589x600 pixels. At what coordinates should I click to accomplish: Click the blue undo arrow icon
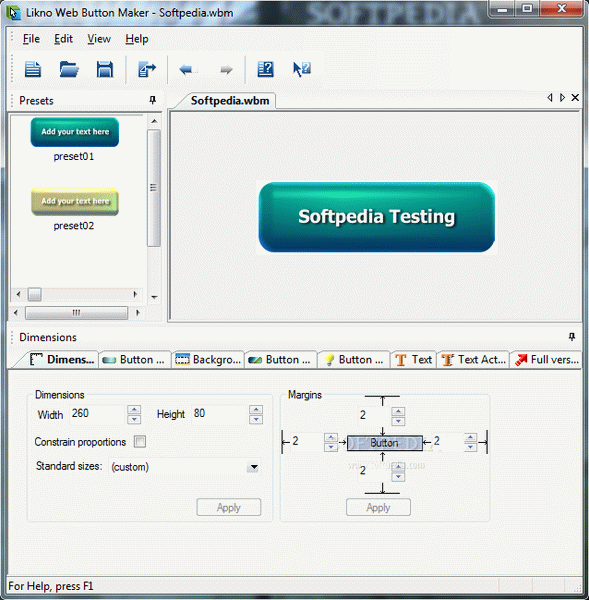188,70
